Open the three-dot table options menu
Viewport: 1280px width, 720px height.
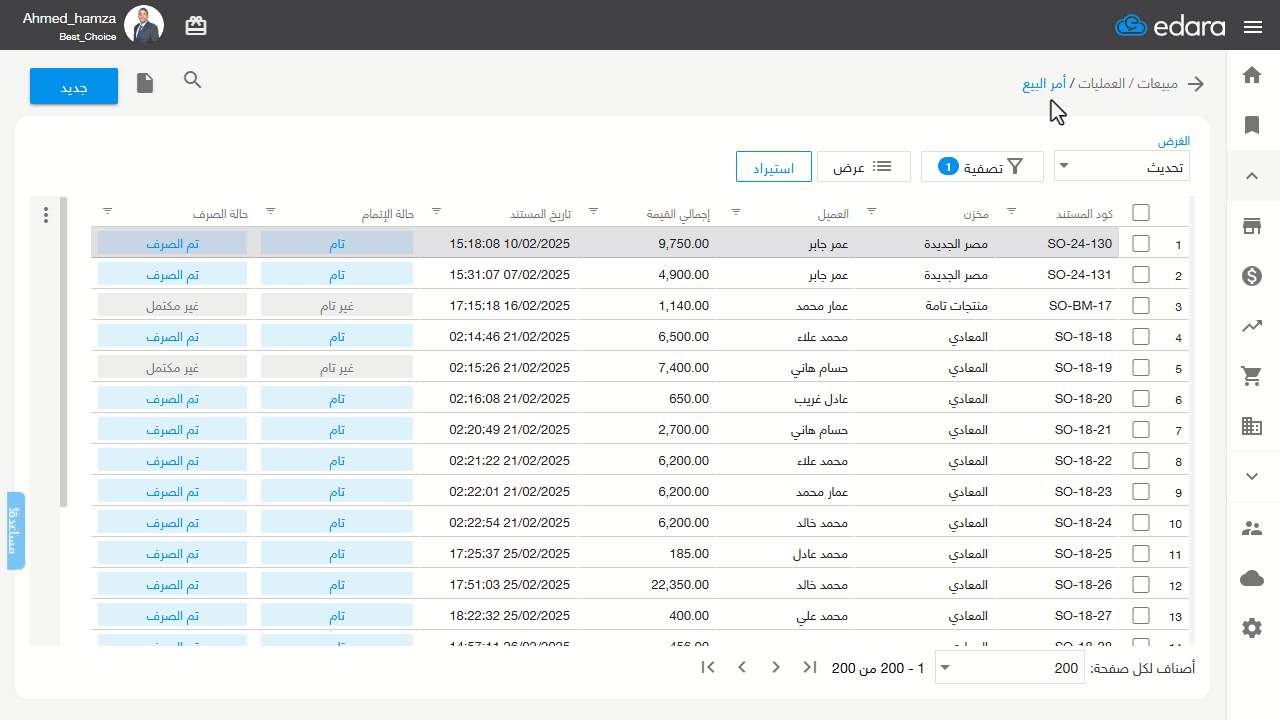pyautogui.click(x=45, y=215)
